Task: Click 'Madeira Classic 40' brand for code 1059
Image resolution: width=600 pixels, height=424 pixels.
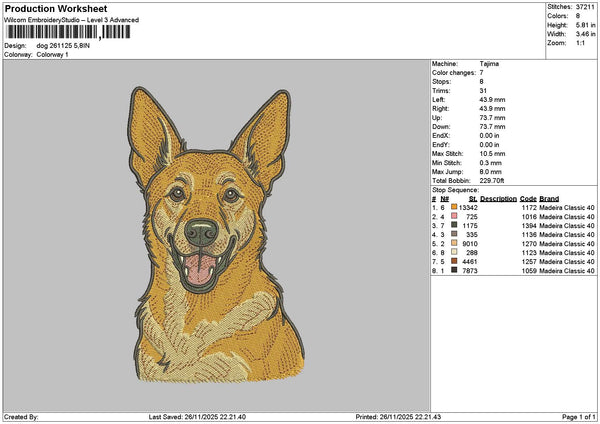Action: pyautogui.click(x=567, y=271)
